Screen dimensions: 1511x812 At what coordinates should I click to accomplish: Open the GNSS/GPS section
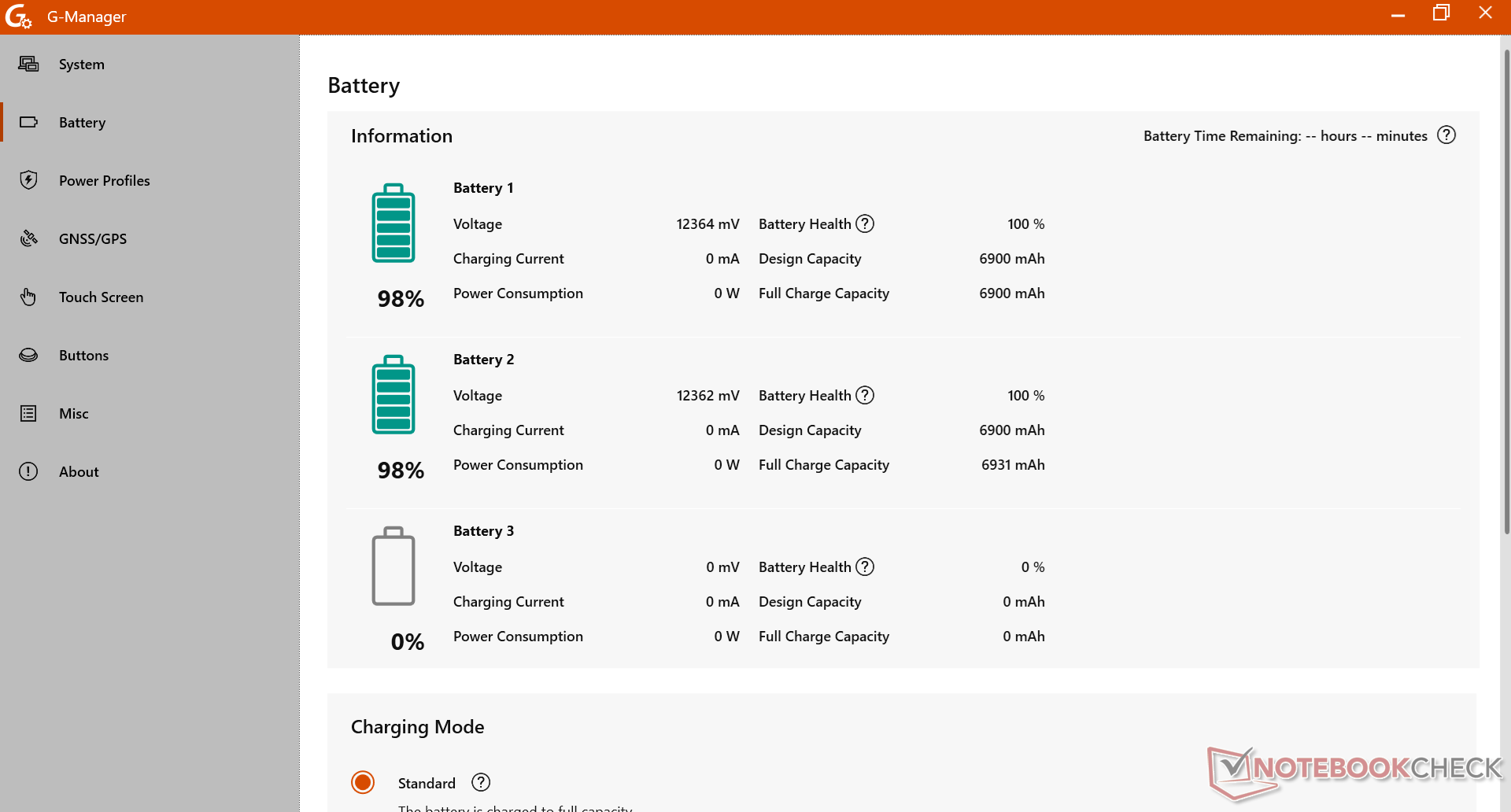point(92,238)
